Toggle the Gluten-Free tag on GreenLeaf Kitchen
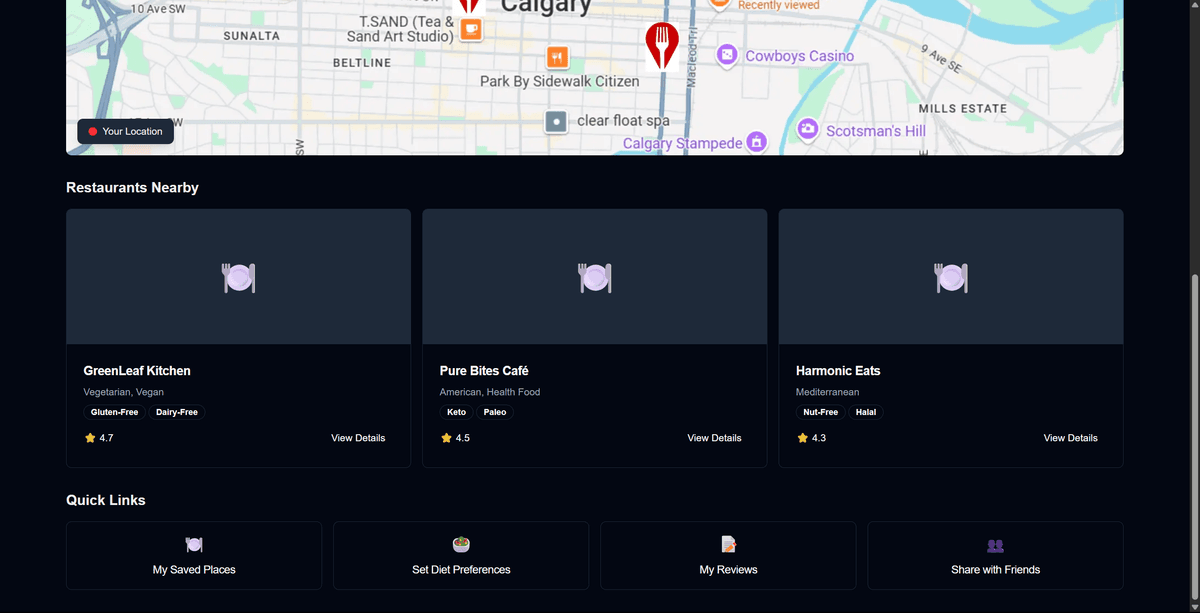The height and width of the screenshot is (613, 1200). point(114,411)
